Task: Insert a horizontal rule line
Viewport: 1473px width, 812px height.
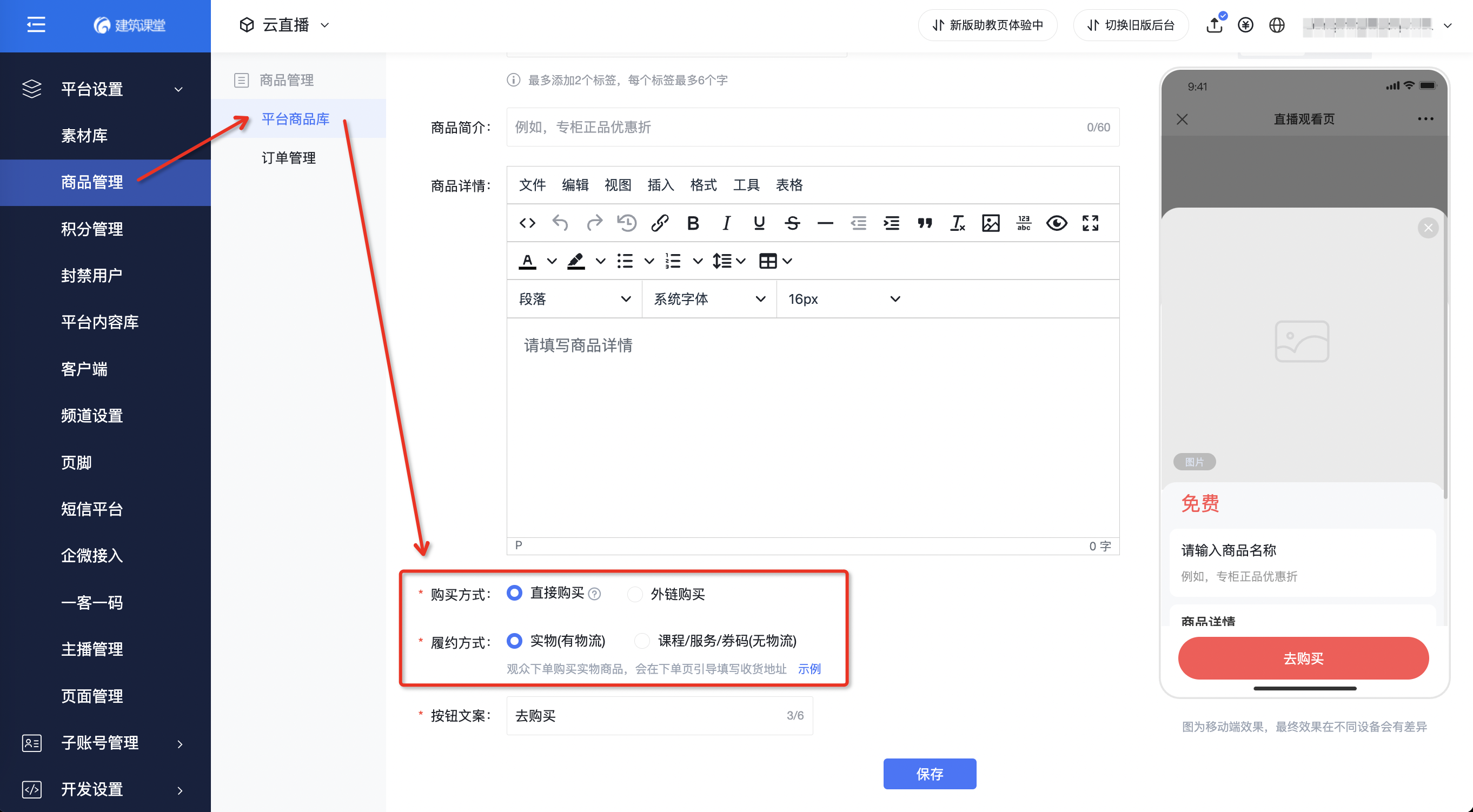Action: pyautogui.click(x=825, y=223)
